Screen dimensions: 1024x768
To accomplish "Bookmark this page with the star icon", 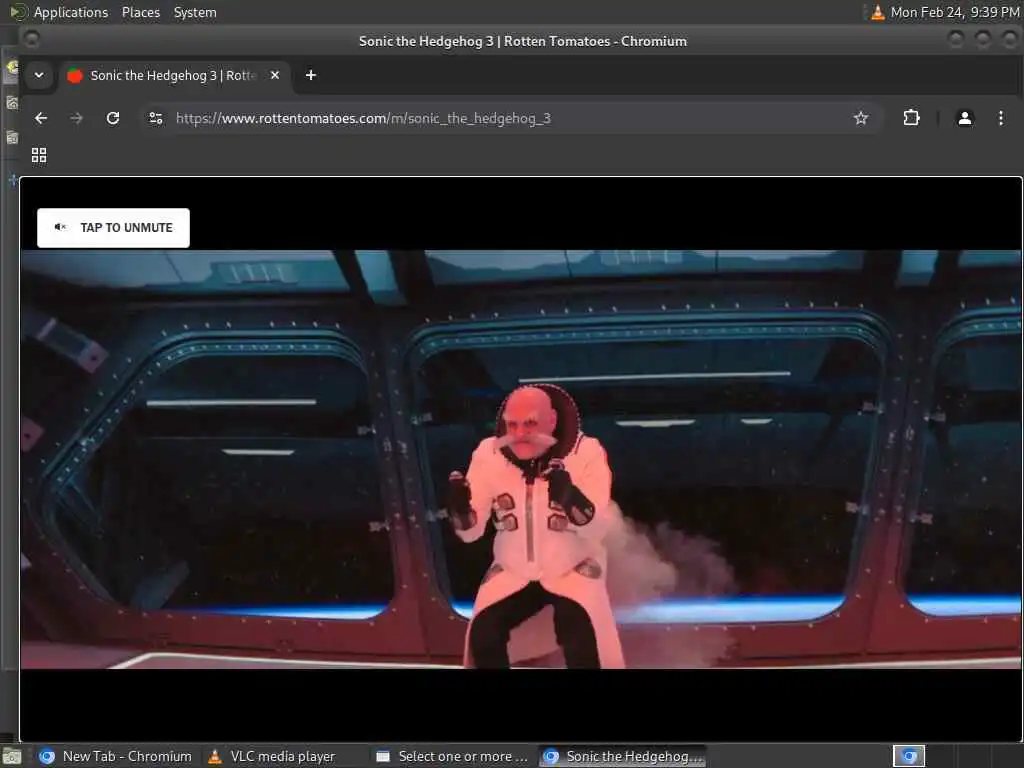I will coord(861,118).
